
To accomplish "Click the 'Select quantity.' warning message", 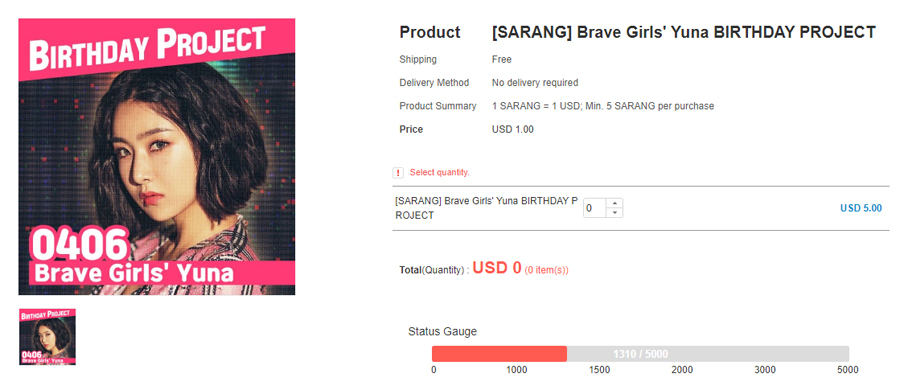I will 439,172.
